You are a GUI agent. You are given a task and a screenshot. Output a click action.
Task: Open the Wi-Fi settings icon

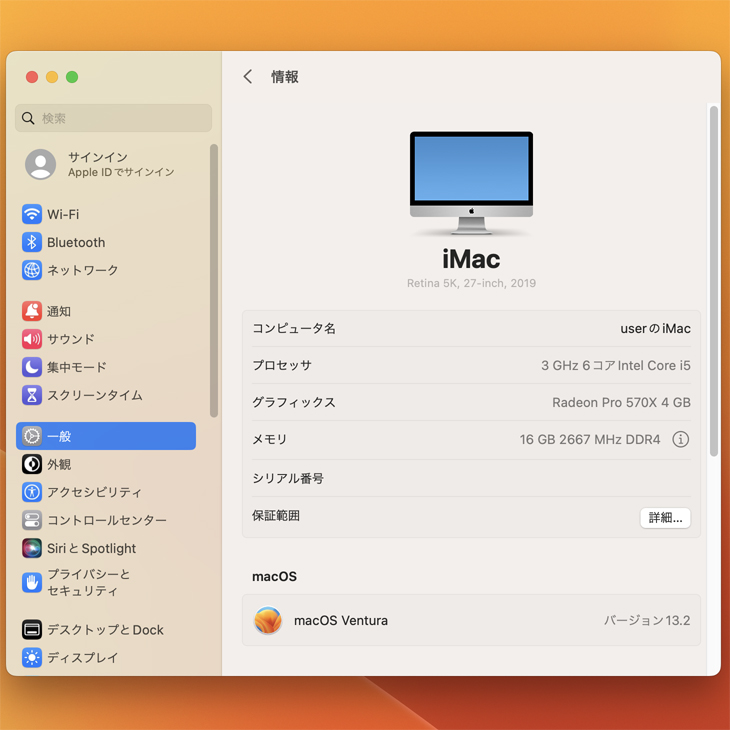tap(32, 214)
